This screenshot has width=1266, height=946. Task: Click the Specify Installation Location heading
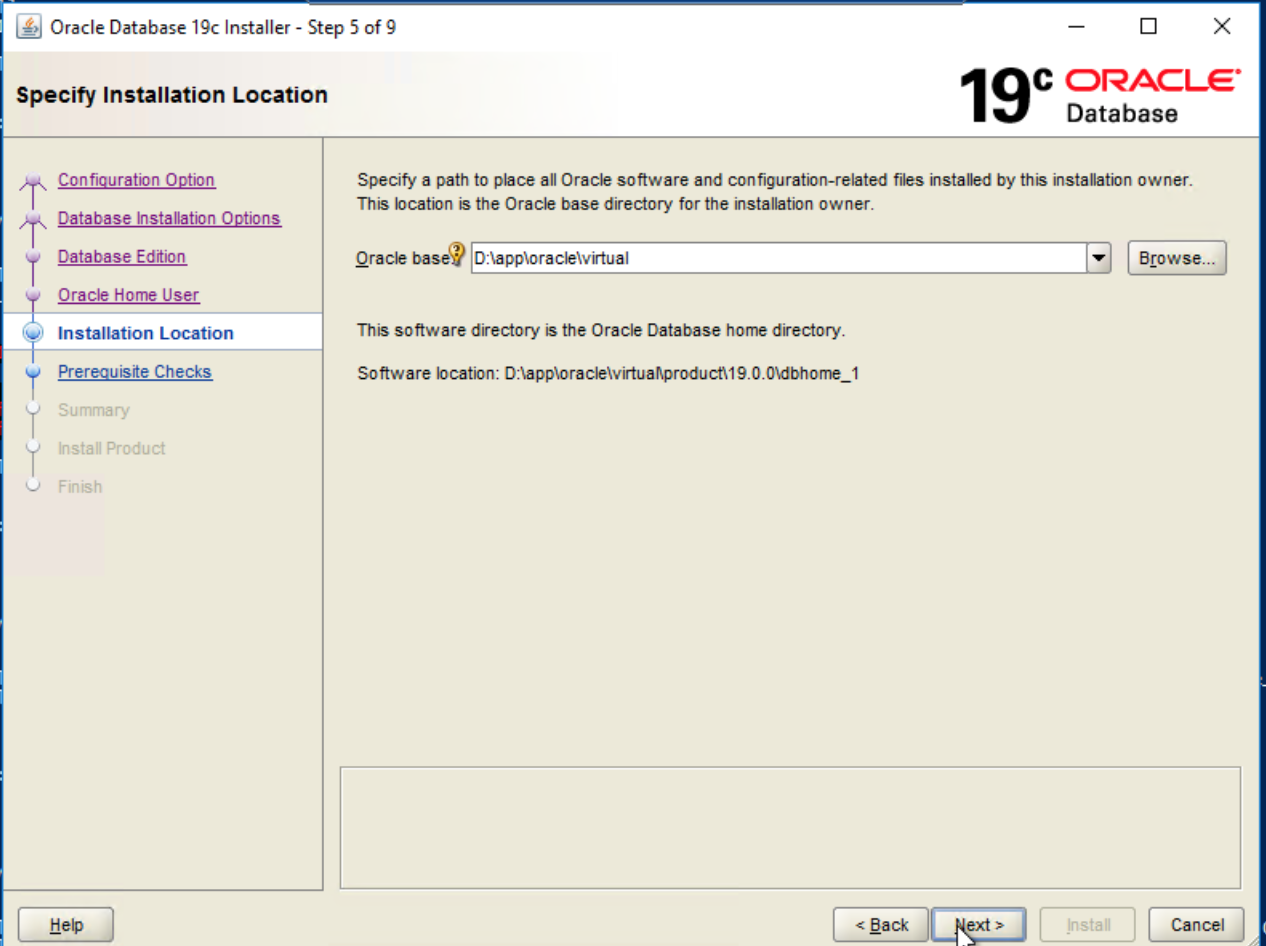[x=172, y=95]
